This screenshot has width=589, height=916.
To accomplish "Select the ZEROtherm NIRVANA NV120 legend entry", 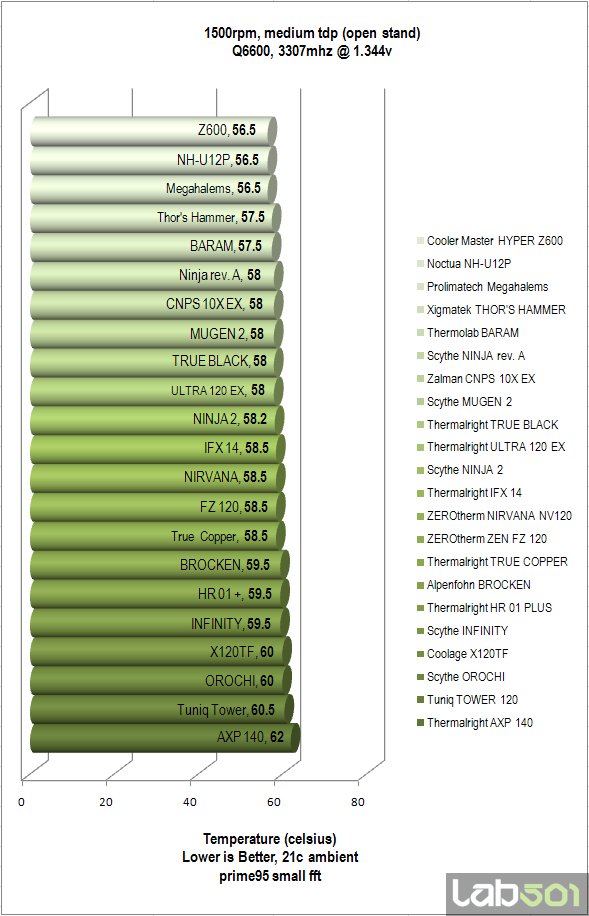I will pos(494,516).
